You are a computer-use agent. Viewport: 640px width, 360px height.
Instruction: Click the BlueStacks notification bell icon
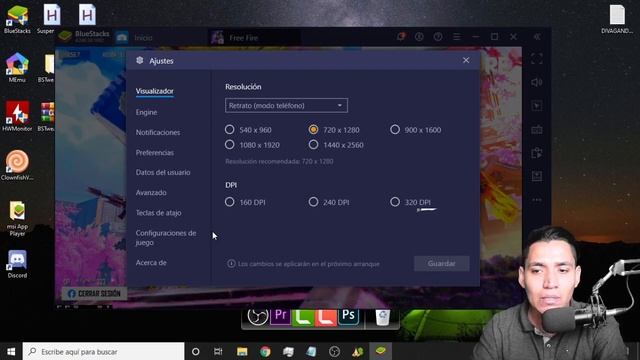[x=401, y=37]
